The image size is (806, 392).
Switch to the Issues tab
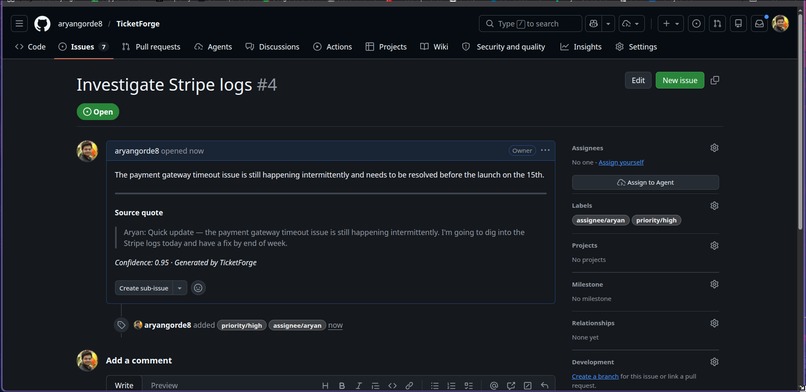tap(83, 47)
